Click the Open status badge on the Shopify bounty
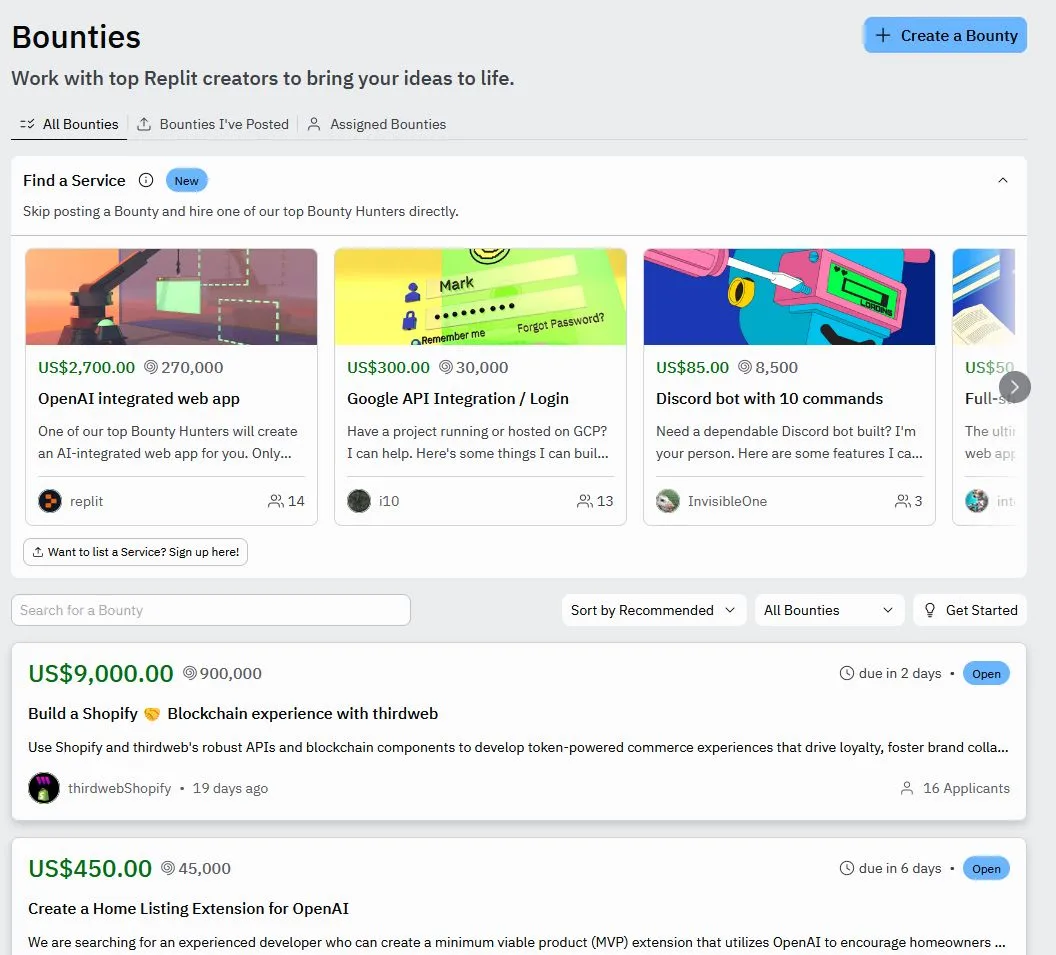 (986, 673)
